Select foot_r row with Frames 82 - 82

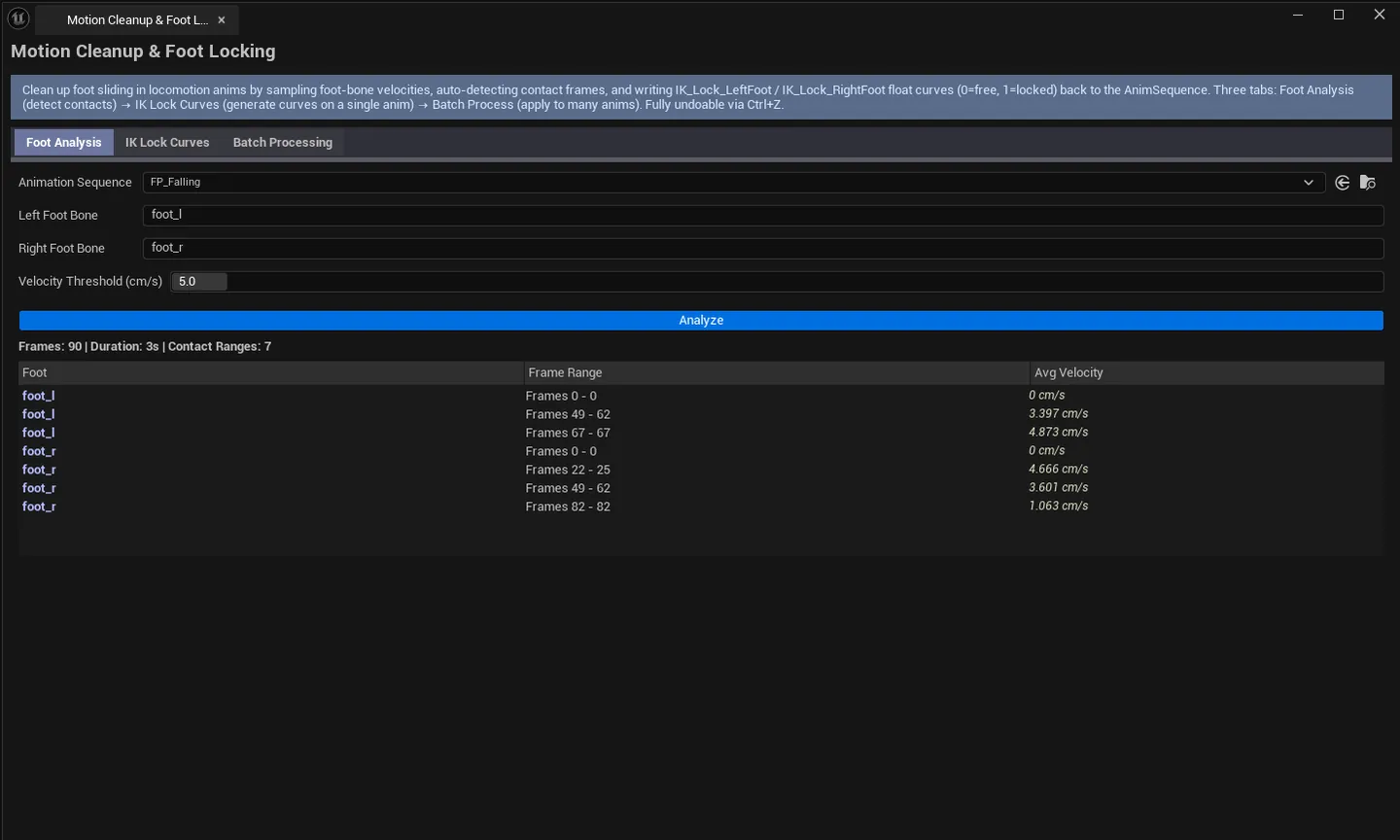[x=701, y=507]
